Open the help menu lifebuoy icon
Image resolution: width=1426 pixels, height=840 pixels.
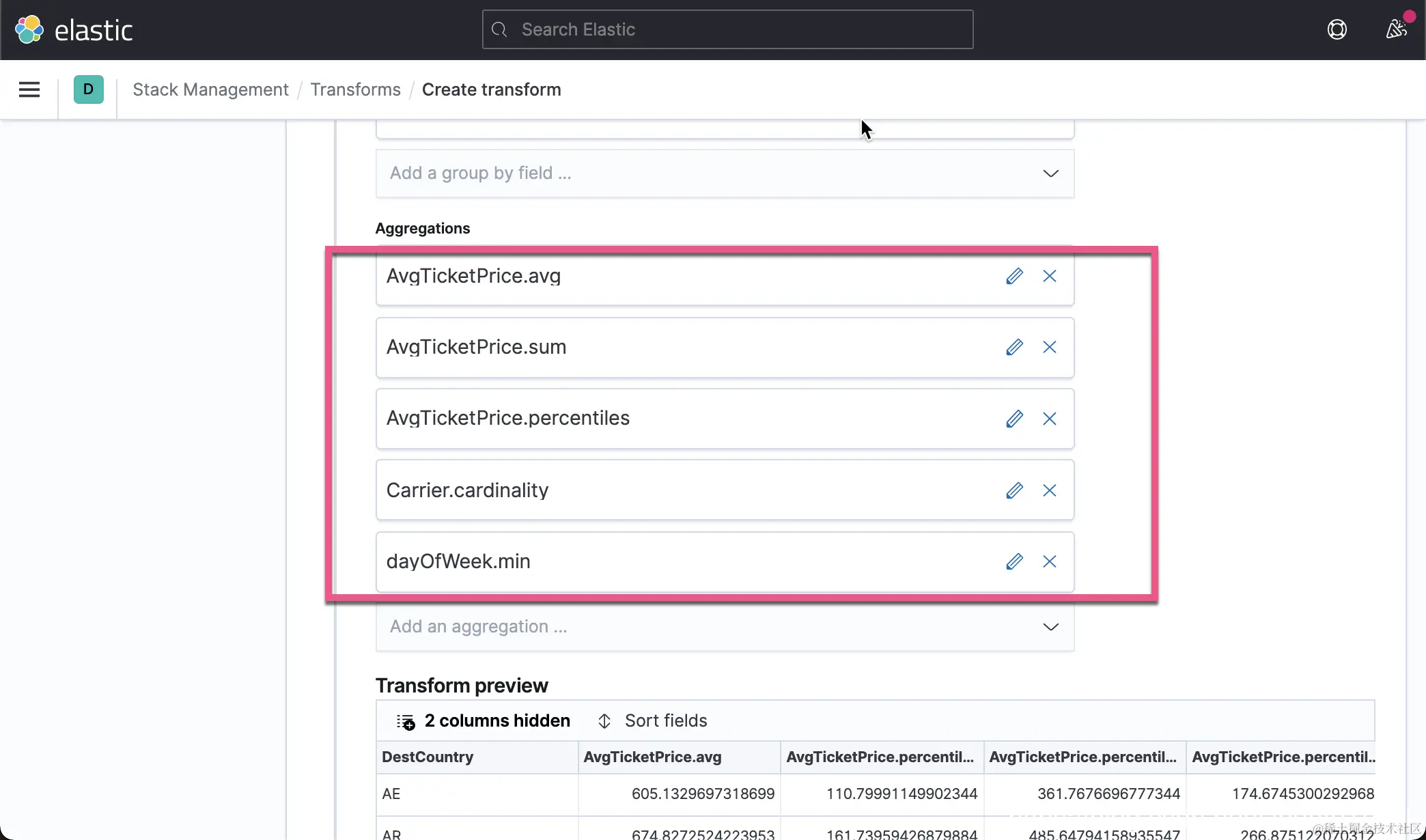pos(1337,29)
